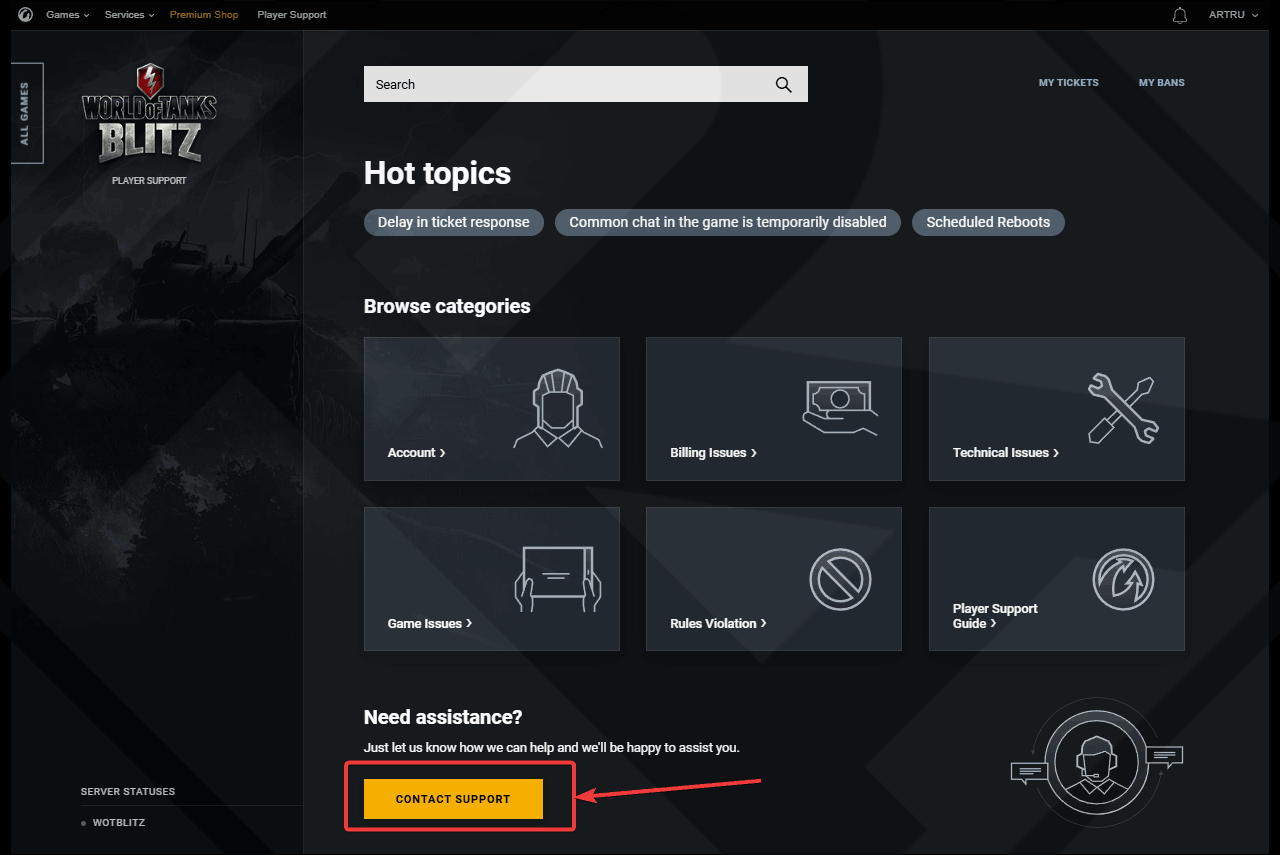1280x855 pixels.
Task: Click the Technical Issues wrench icon
Action: [1122, 408]
